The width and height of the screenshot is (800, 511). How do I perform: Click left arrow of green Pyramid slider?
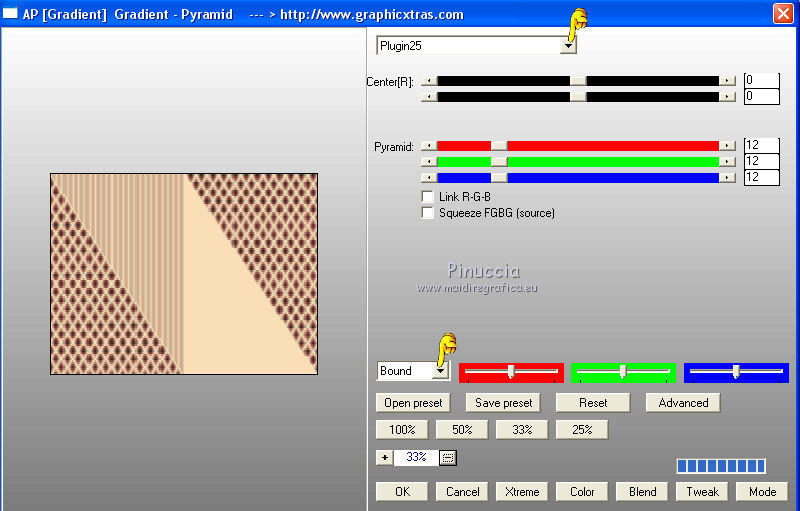point(429,162)
